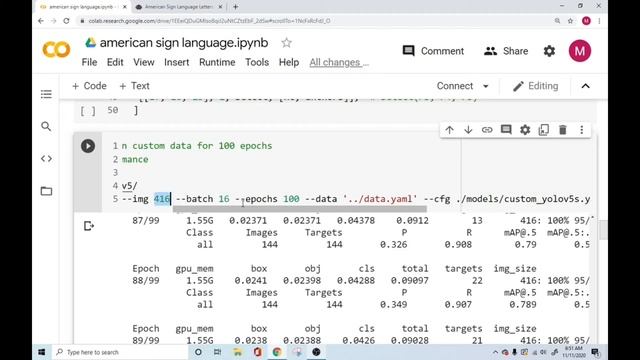640x360 pixels.
Task: Open the Tools menu
Action: [x=257, y=62]
